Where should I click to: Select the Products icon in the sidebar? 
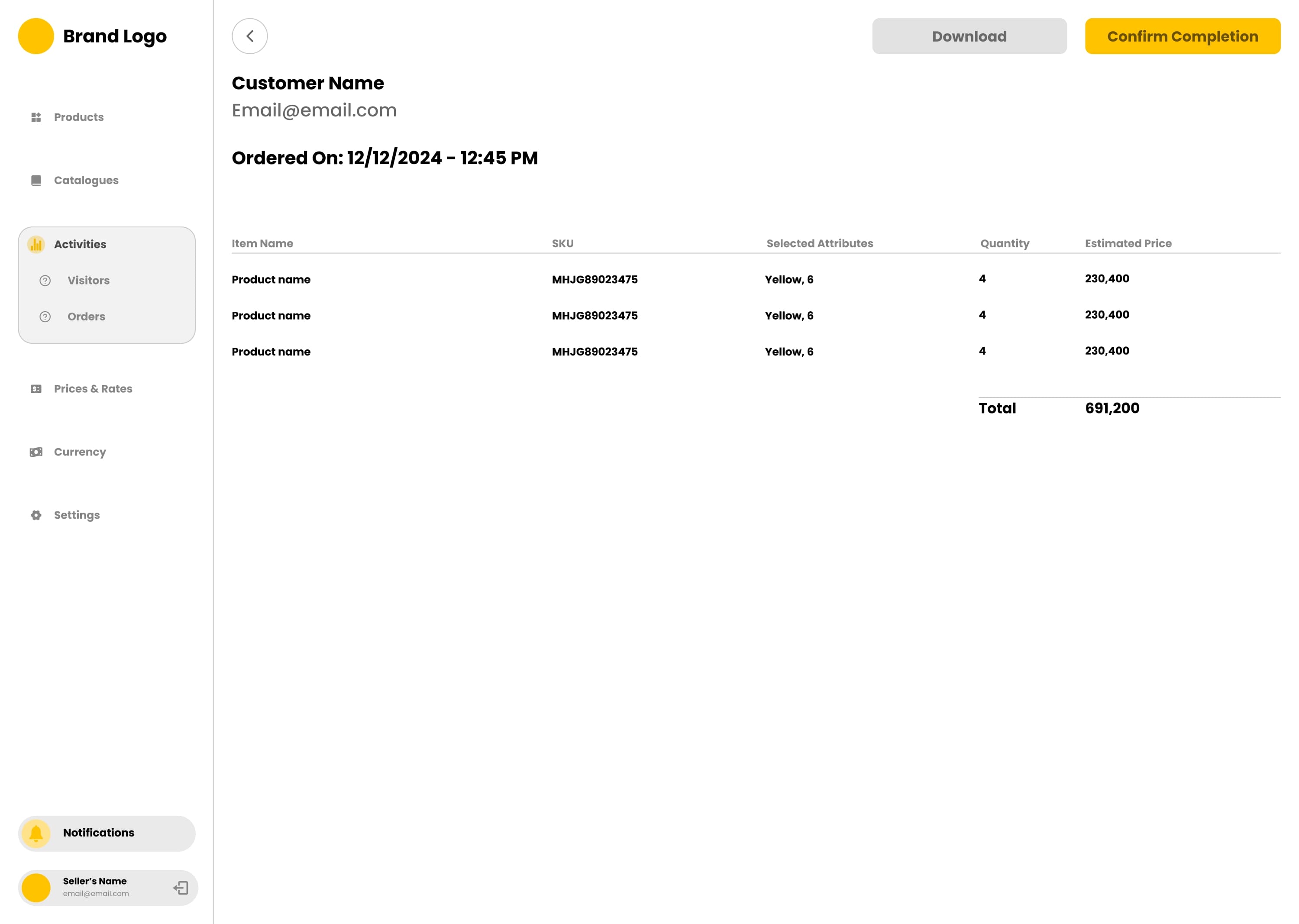[36, 117]
